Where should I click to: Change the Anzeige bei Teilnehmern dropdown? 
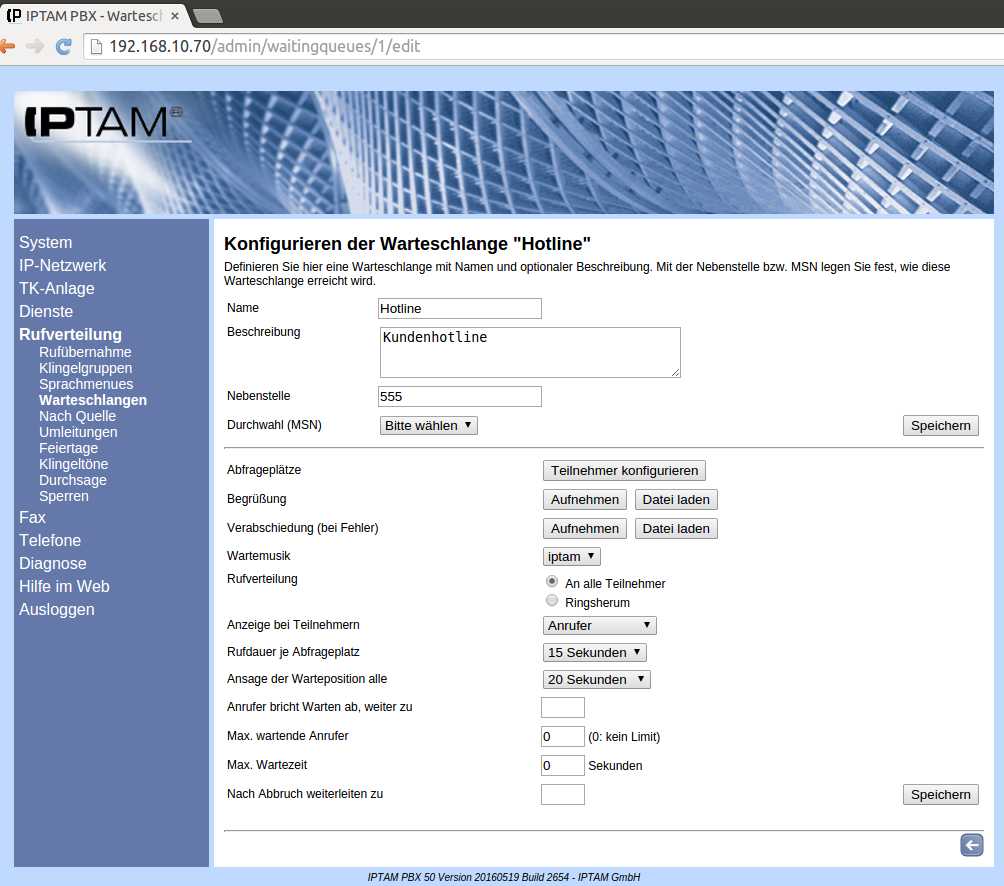(x=599, y=625)
